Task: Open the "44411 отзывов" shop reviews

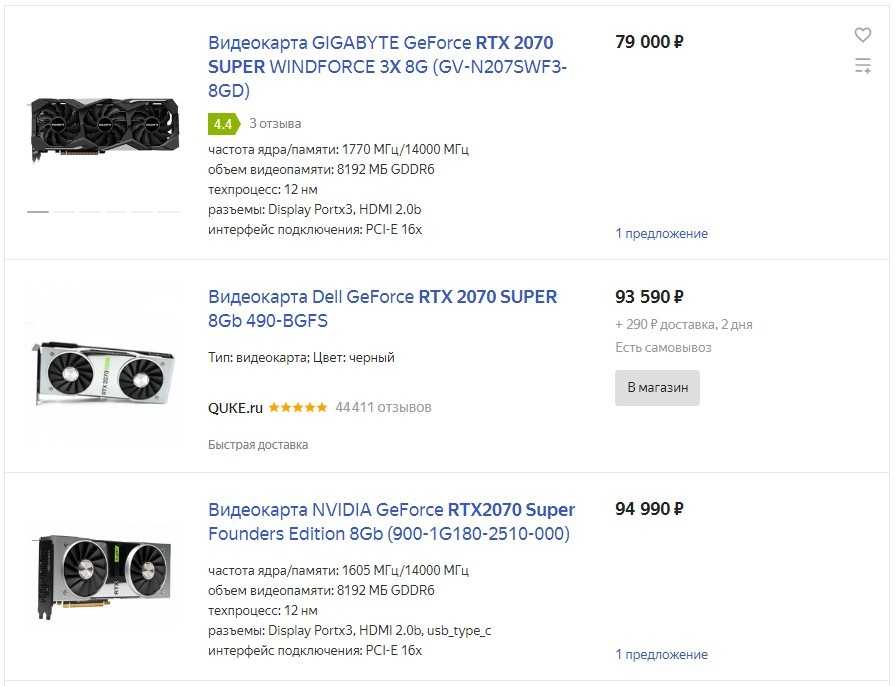Action: coord(383,408)
